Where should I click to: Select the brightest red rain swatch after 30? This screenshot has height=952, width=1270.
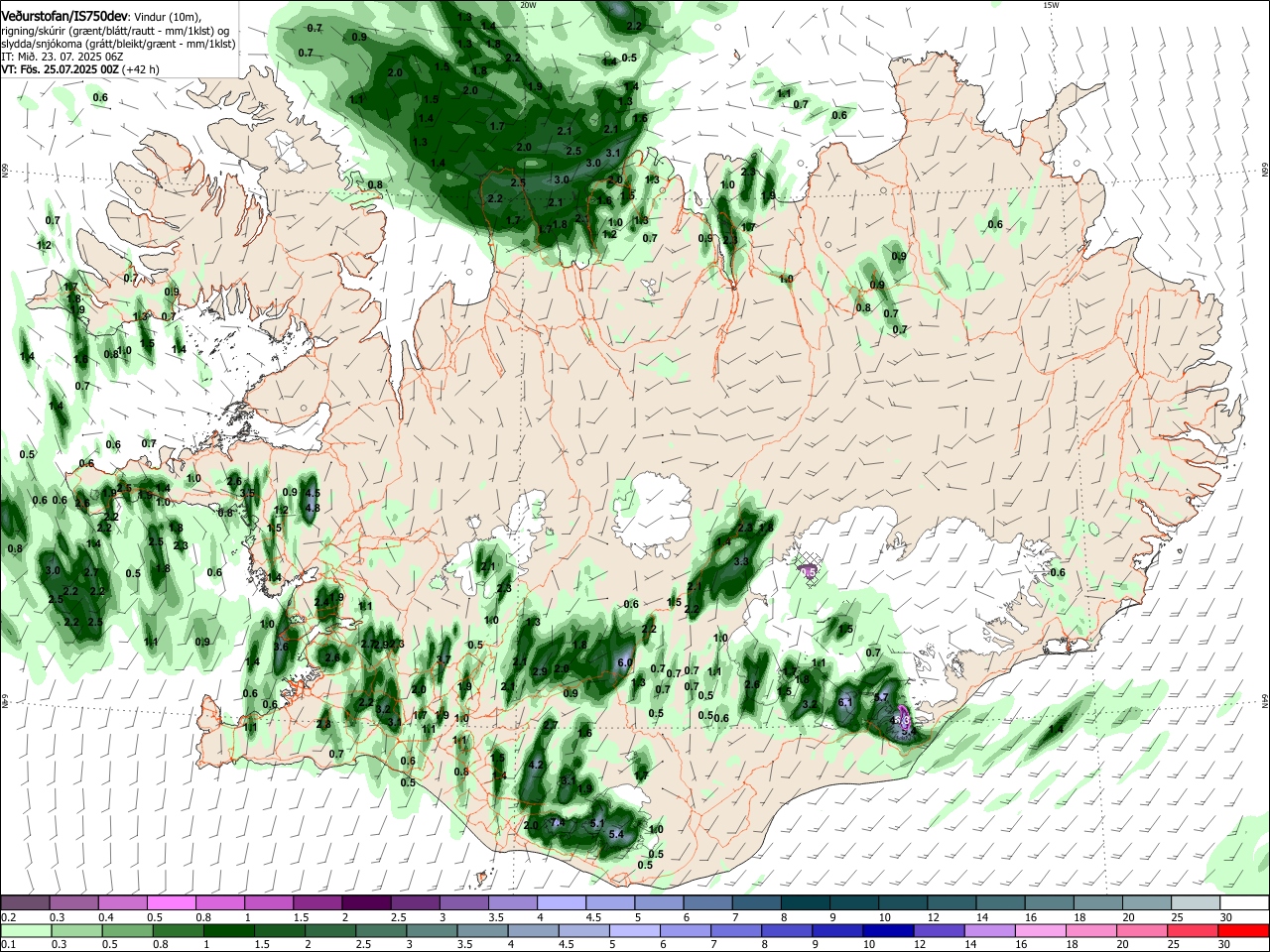[1243, 930]
